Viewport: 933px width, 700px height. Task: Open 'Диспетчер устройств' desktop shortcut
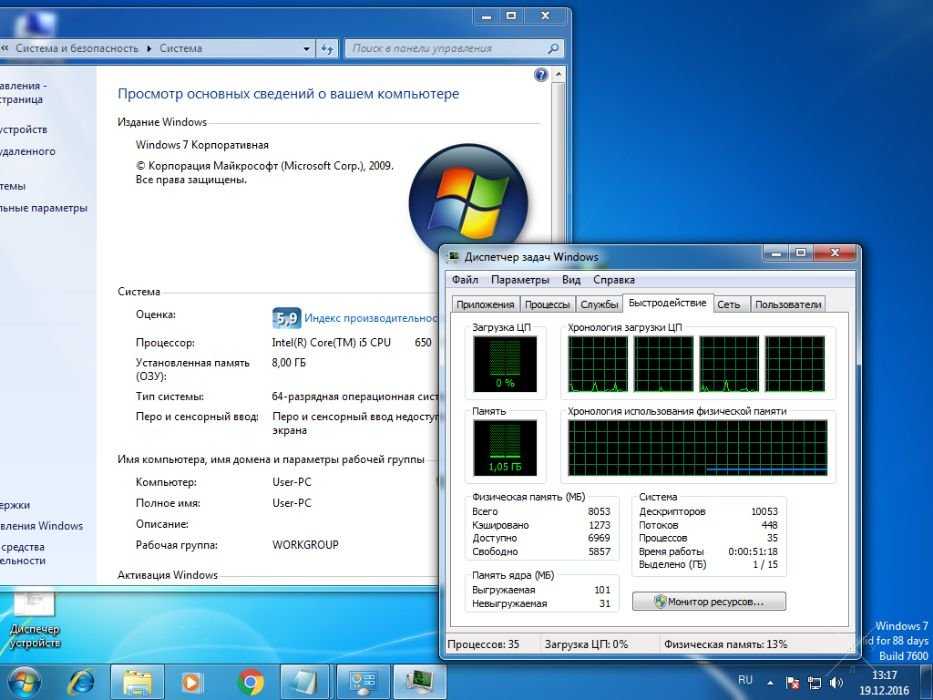pyautogui.click(x=34, y=619)
